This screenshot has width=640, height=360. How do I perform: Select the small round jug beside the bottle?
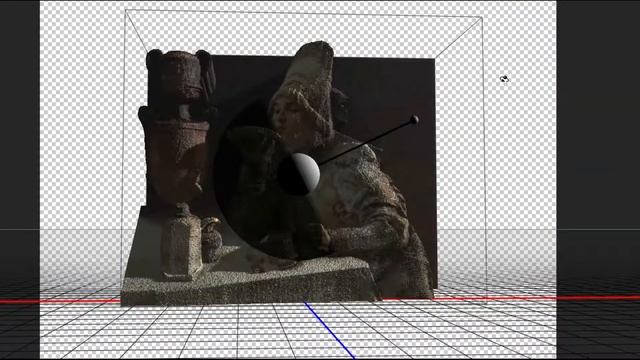(212, 239)
